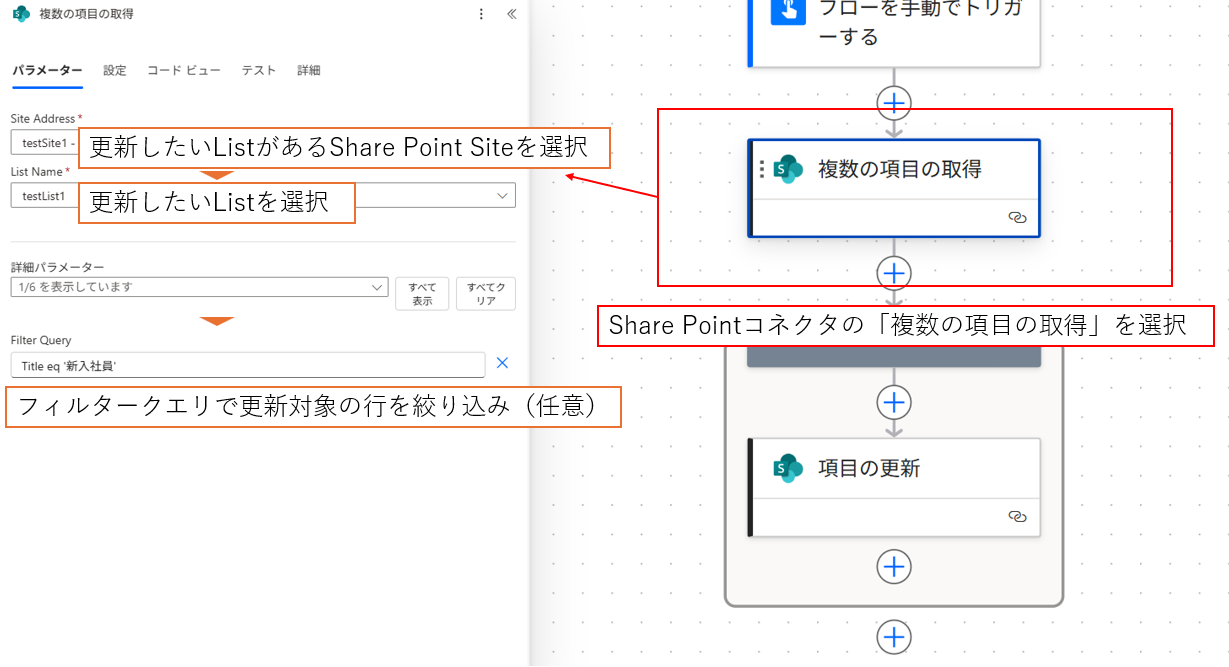This screenshot has width=1229, height=667.
Task: Collapse the parameters panel with the chevron
Action: pyautogui.click(x=511, y=14)
